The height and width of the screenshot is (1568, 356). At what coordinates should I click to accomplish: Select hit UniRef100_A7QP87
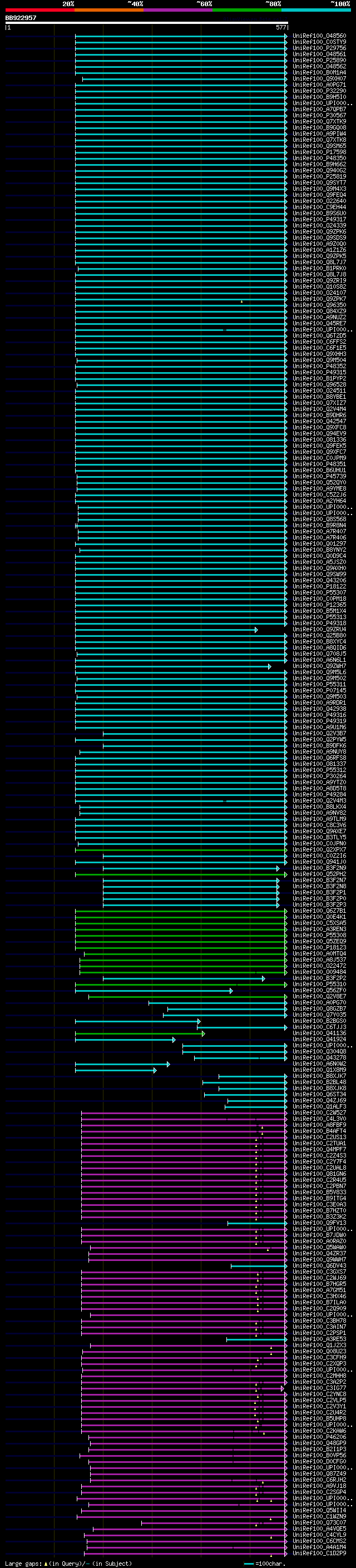[x=319, y=110]
